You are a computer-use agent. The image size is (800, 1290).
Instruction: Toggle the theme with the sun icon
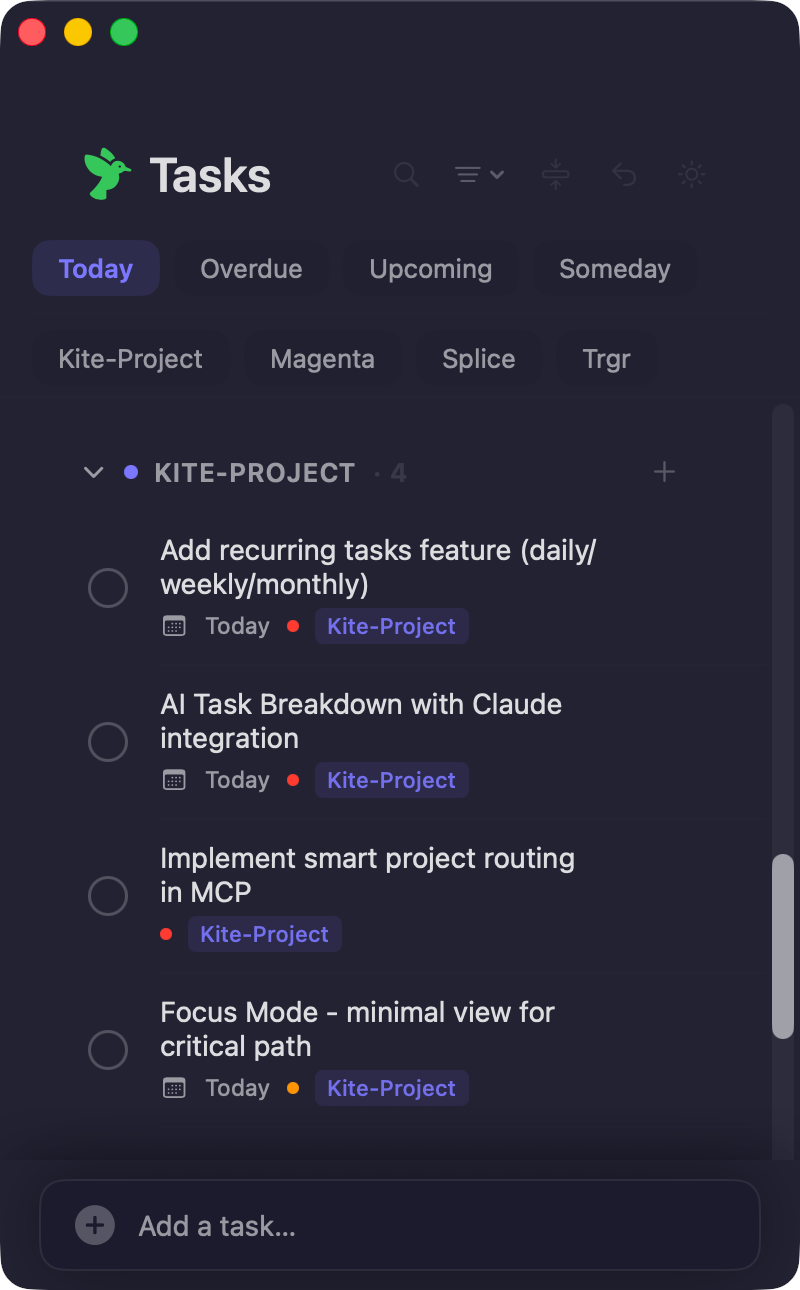click(x=690, y=174)
